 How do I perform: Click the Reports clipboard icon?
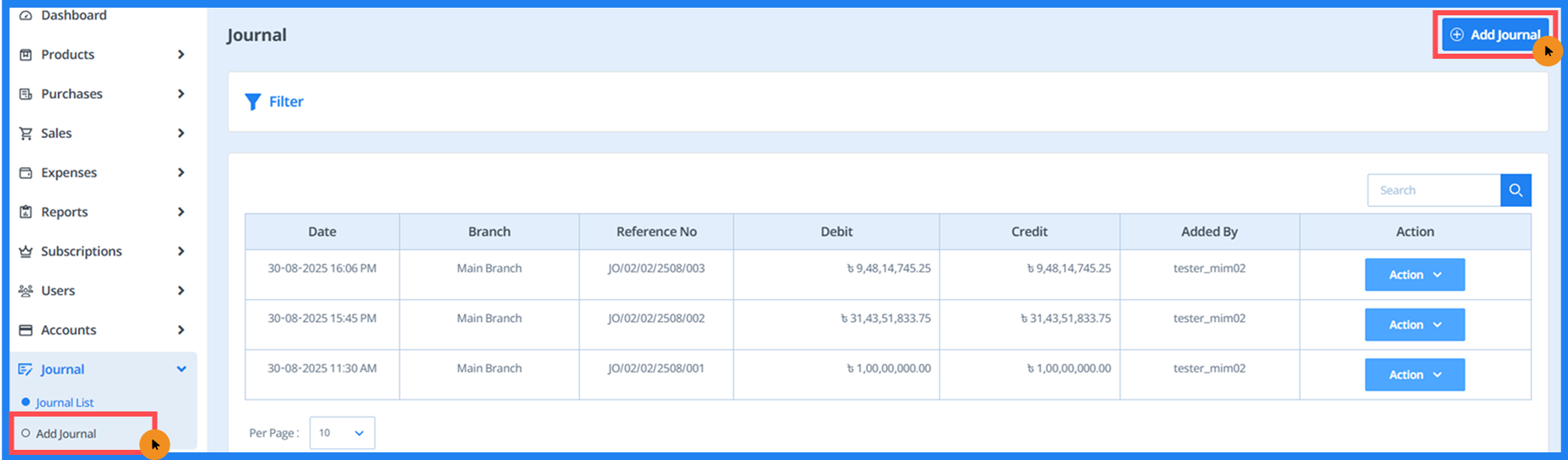pyautogui.click(x=26, y=212)
